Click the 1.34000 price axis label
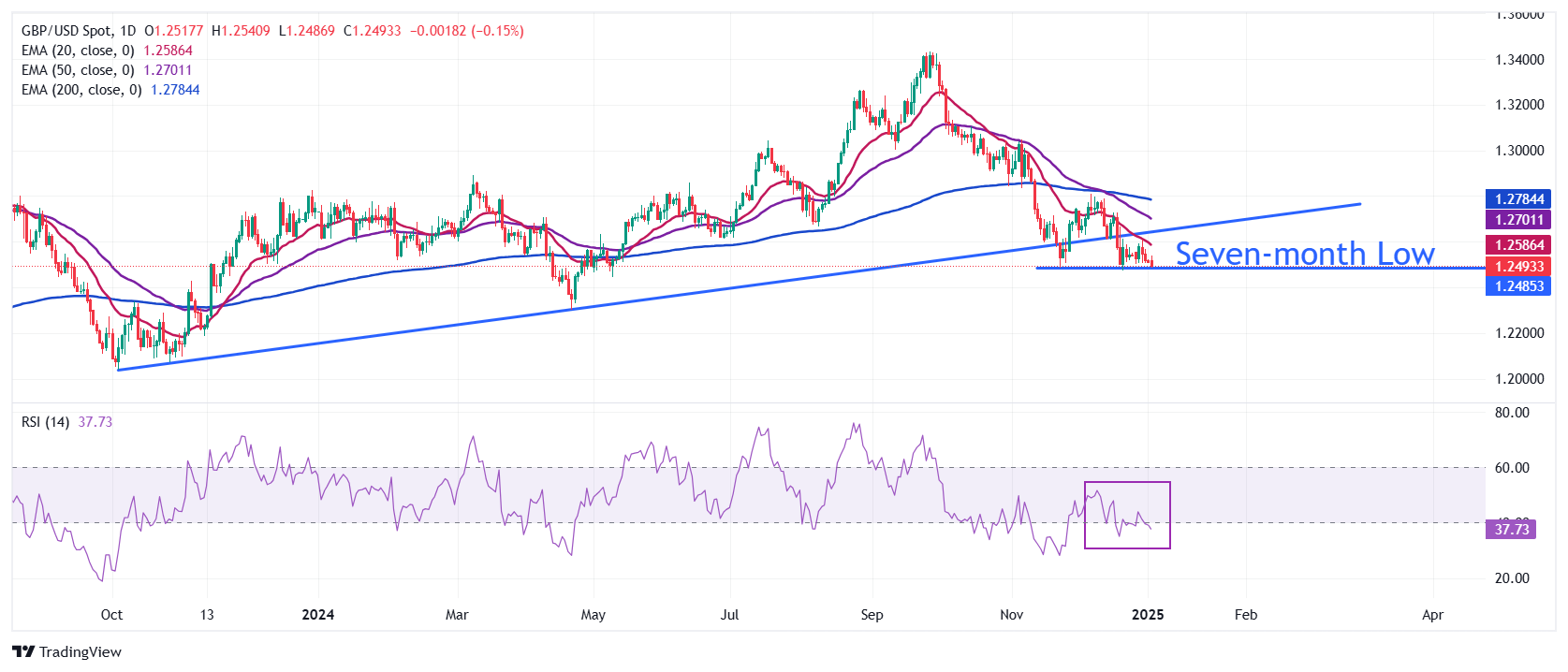This screenshot has width=1568, height=672. tap(1519, 60)
